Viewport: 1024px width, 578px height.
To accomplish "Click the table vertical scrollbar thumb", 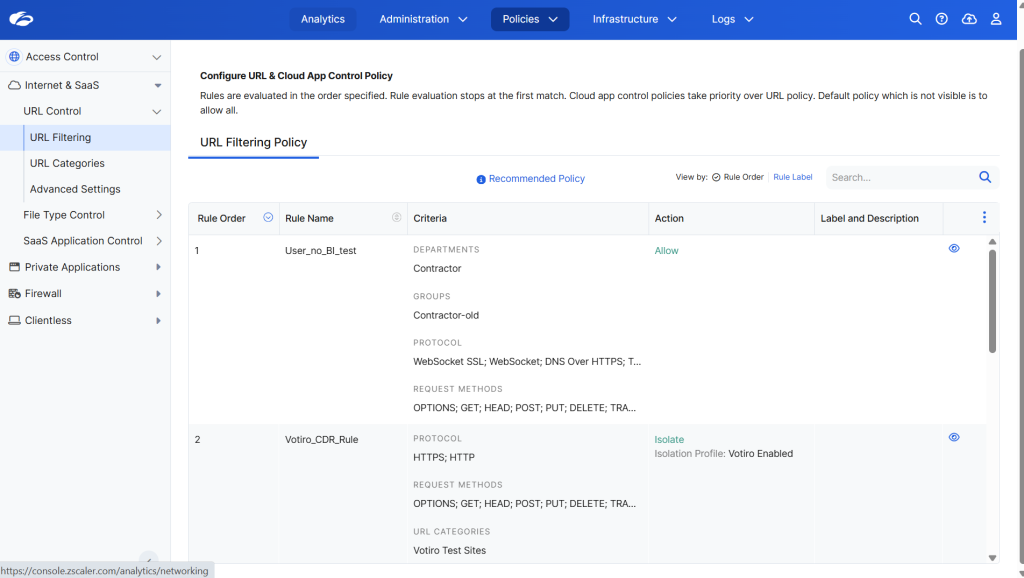I will [x=992, y=301].
